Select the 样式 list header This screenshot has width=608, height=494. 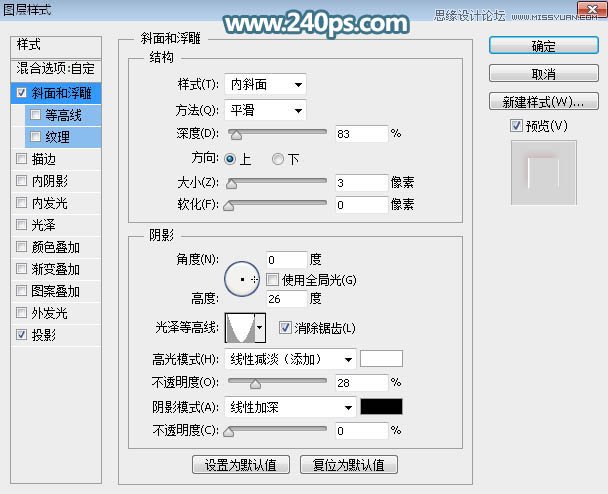tap(55, 45)
